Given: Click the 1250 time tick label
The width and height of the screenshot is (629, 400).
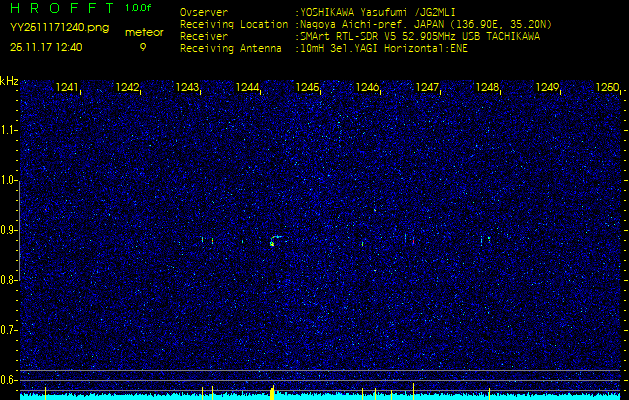Looking at the screenshot, I should click(607, 87).
